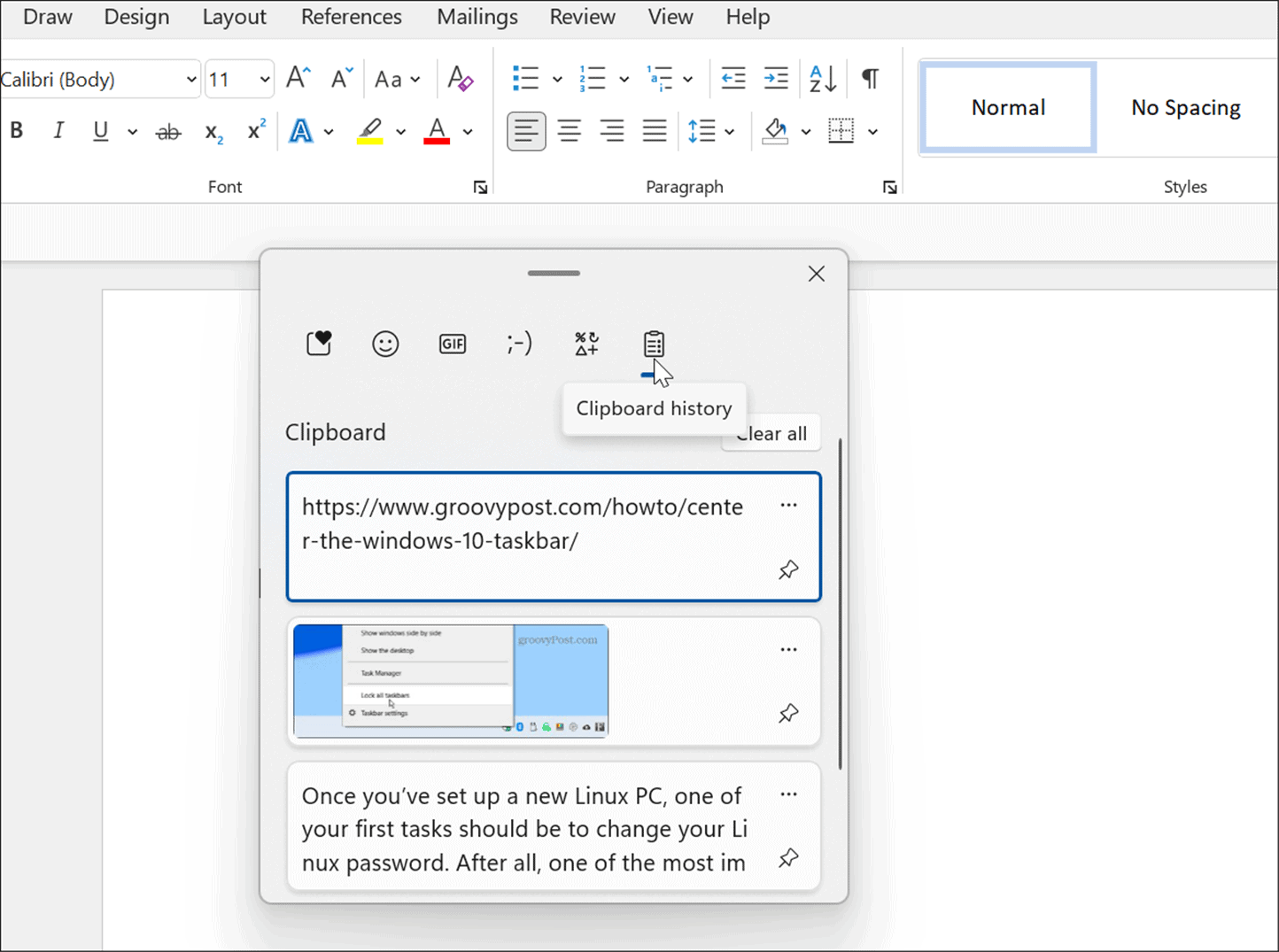
Task: Select the GIF category icon
Action: click(x=453, y=344)
